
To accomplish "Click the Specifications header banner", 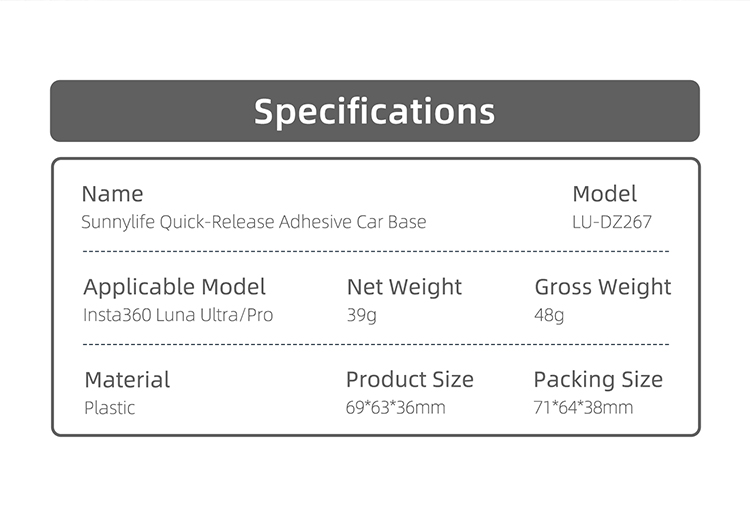I will (375, 111).
